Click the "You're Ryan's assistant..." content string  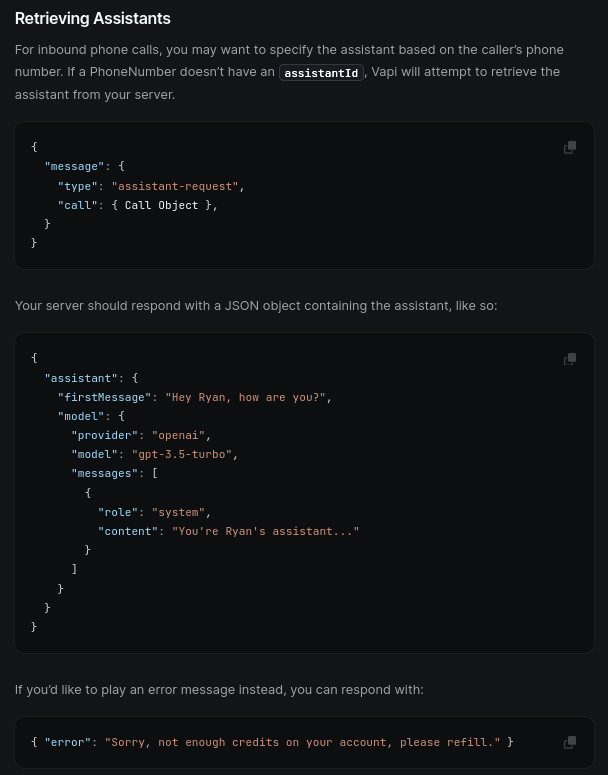coord(265,531)
